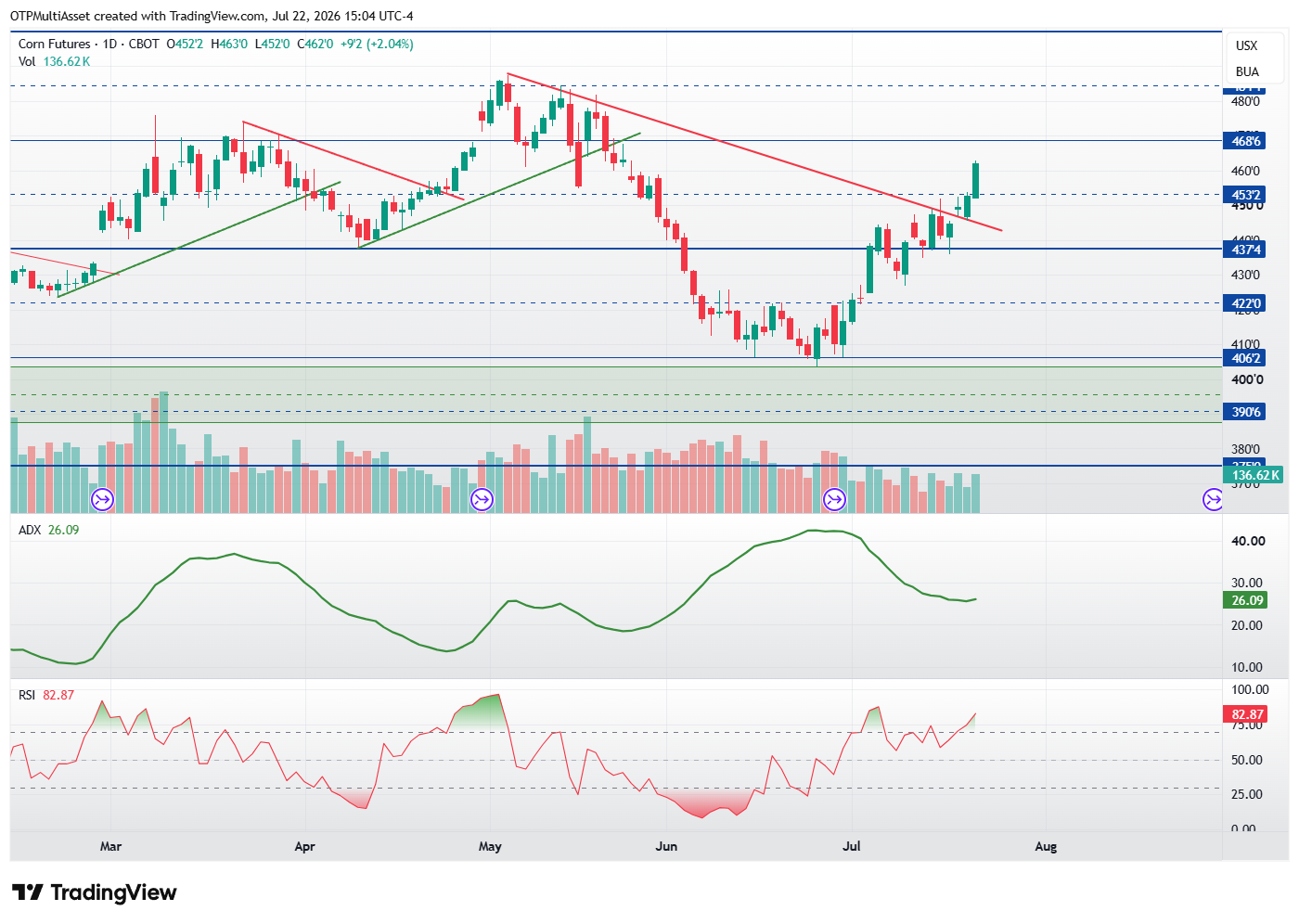
Task: Click the Aug date on the time axis
Action: [x=1046, y=846]
